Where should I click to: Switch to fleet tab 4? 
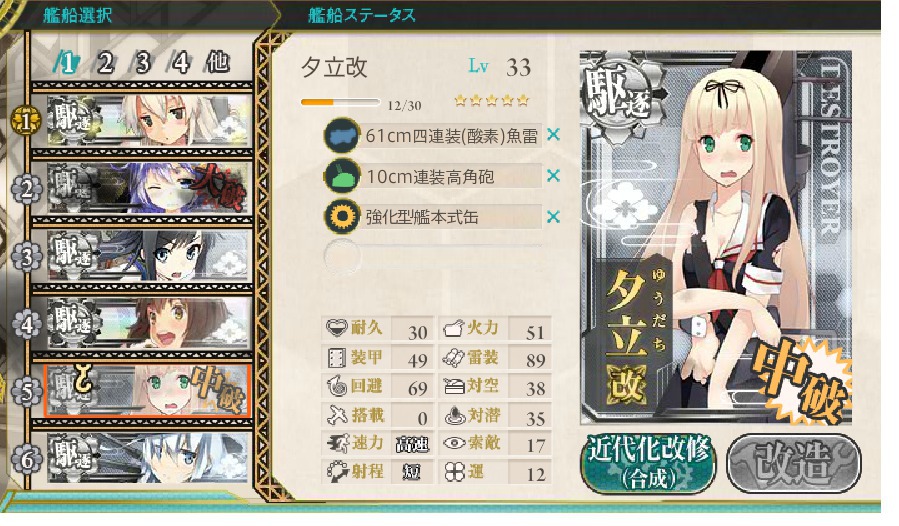coord(180,63)
